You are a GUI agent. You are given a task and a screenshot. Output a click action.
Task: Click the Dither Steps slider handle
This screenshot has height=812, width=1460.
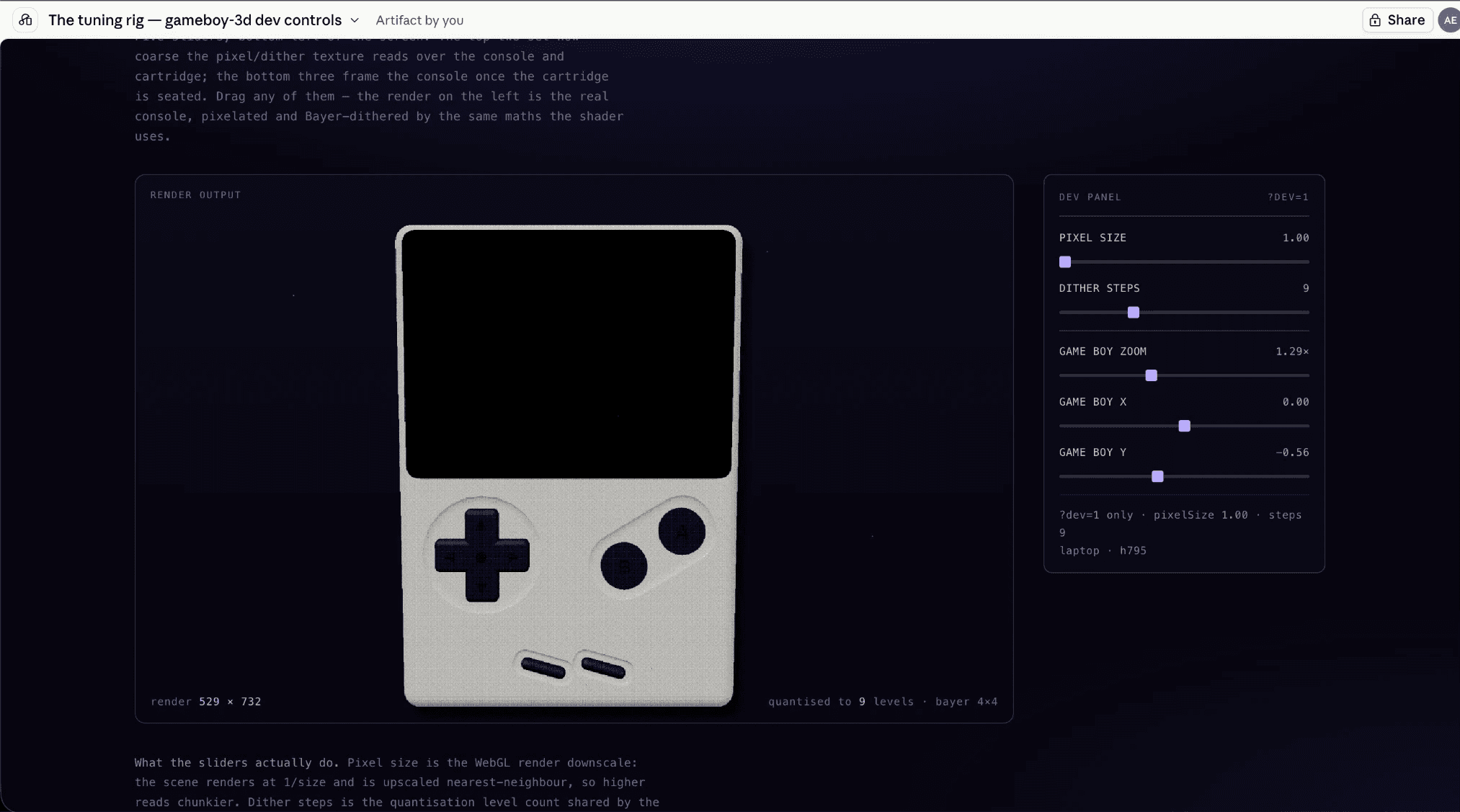coord(1134,313)
